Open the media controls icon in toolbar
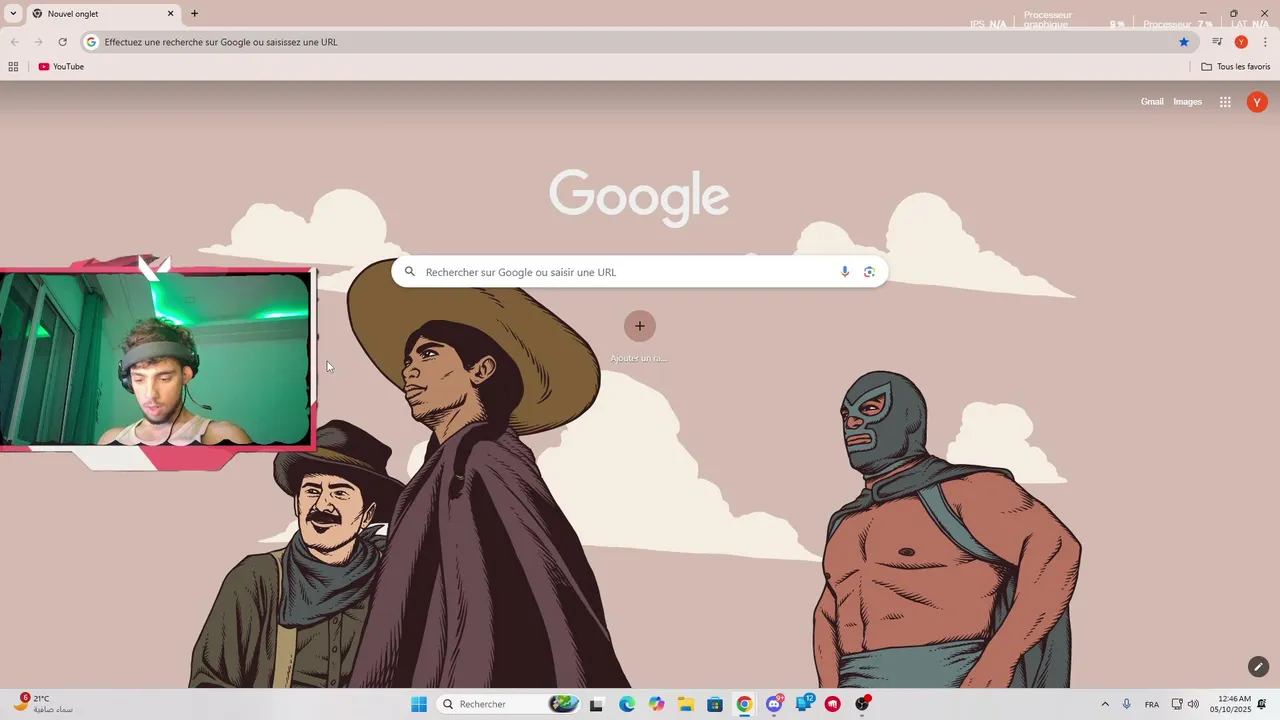This screenshot has height=720, width=1280. point(1217,42)
